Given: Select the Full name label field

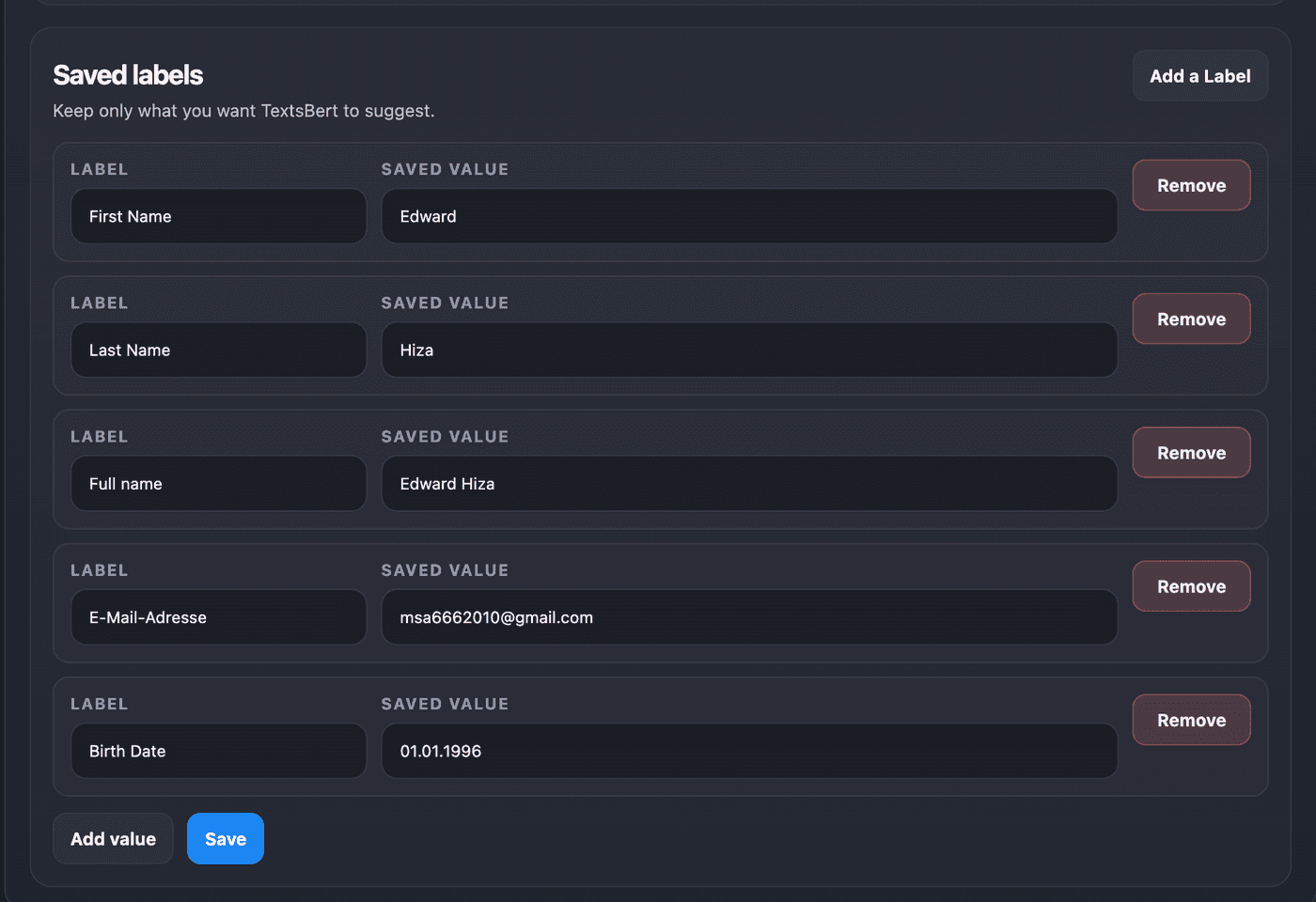Looking at the screenshot, I should click(x=218, y=484).
